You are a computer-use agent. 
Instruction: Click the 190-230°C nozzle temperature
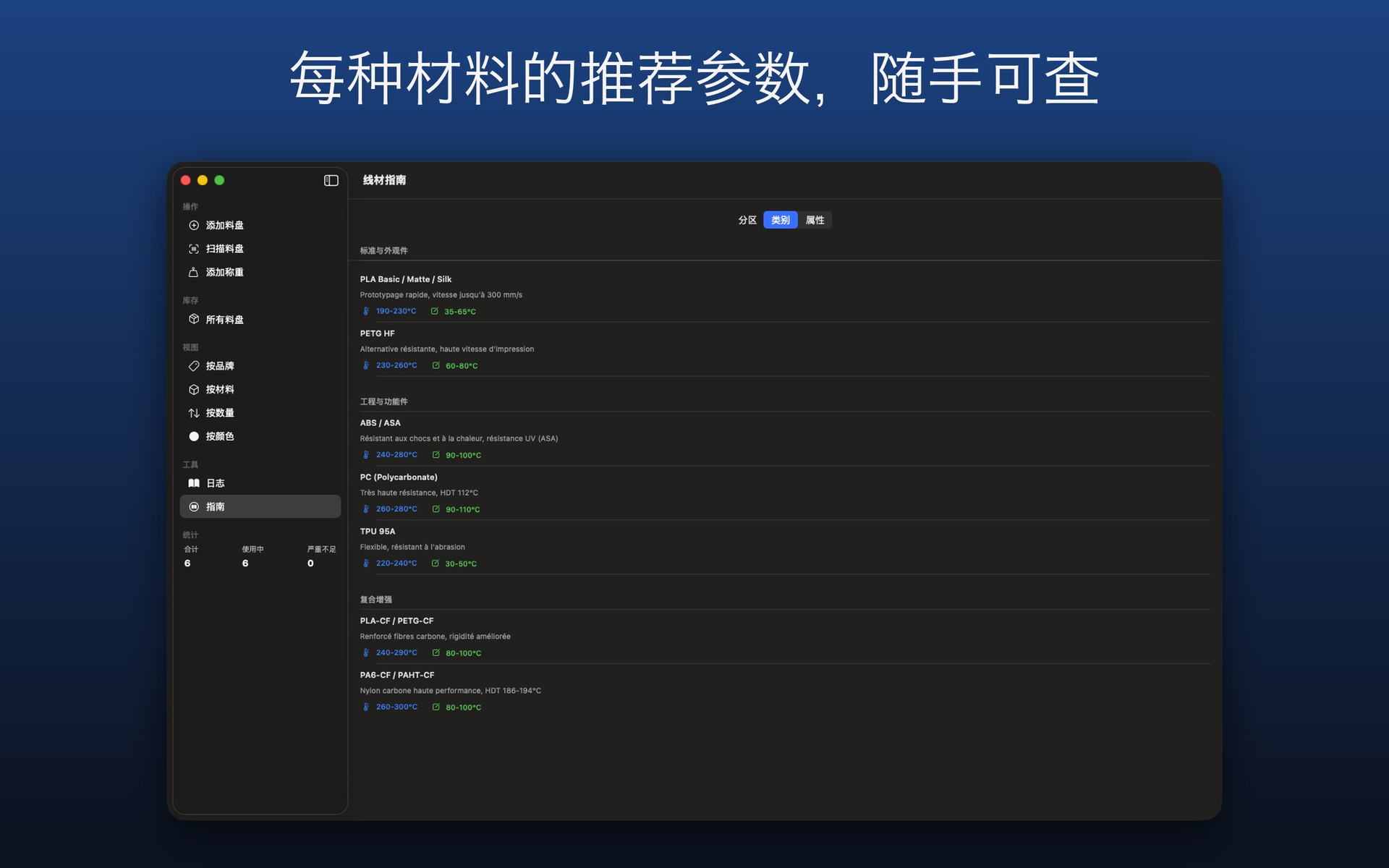[x=396, y=311]
